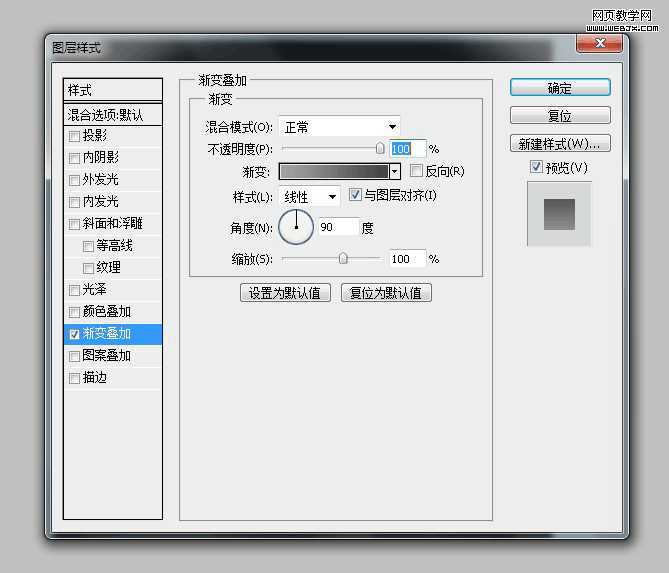The image size is (669, 573).
Task: Select the 描边 row label
Action: click(x=95, y=378)
